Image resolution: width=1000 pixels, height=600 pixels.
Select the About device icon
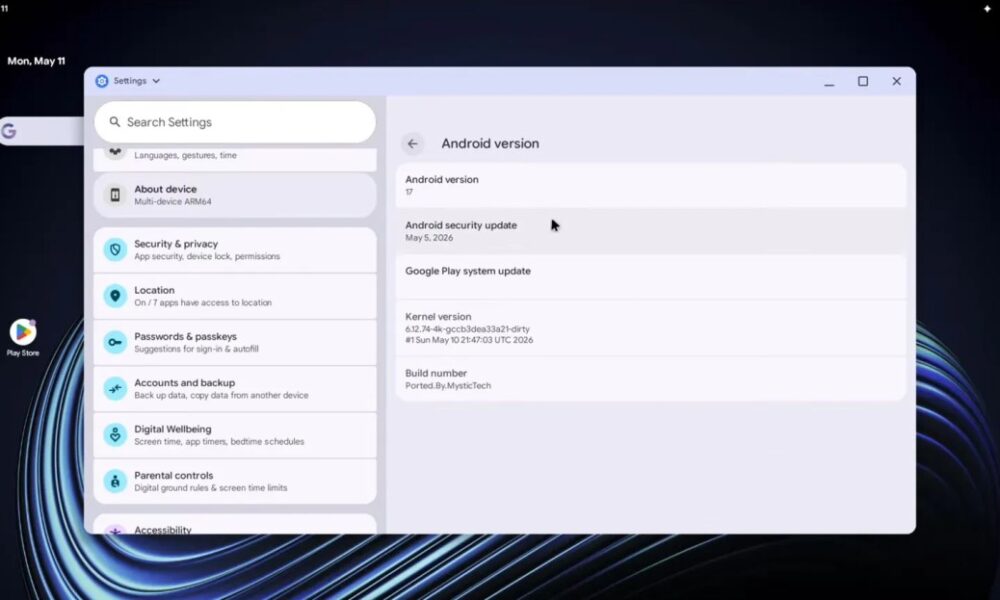click(115, 195)
